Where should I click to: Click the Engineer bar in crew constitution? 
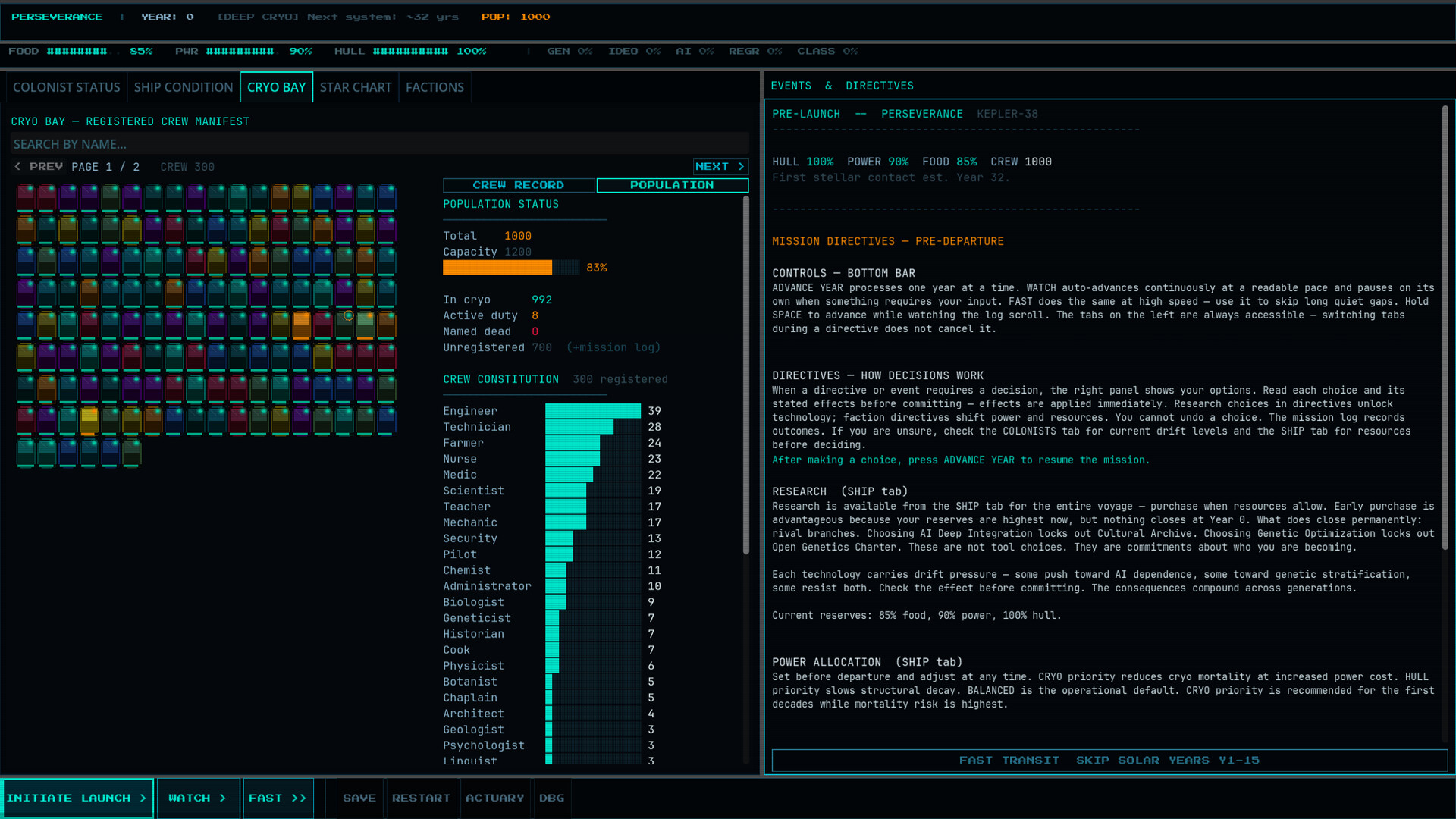[x=591, y=410]
